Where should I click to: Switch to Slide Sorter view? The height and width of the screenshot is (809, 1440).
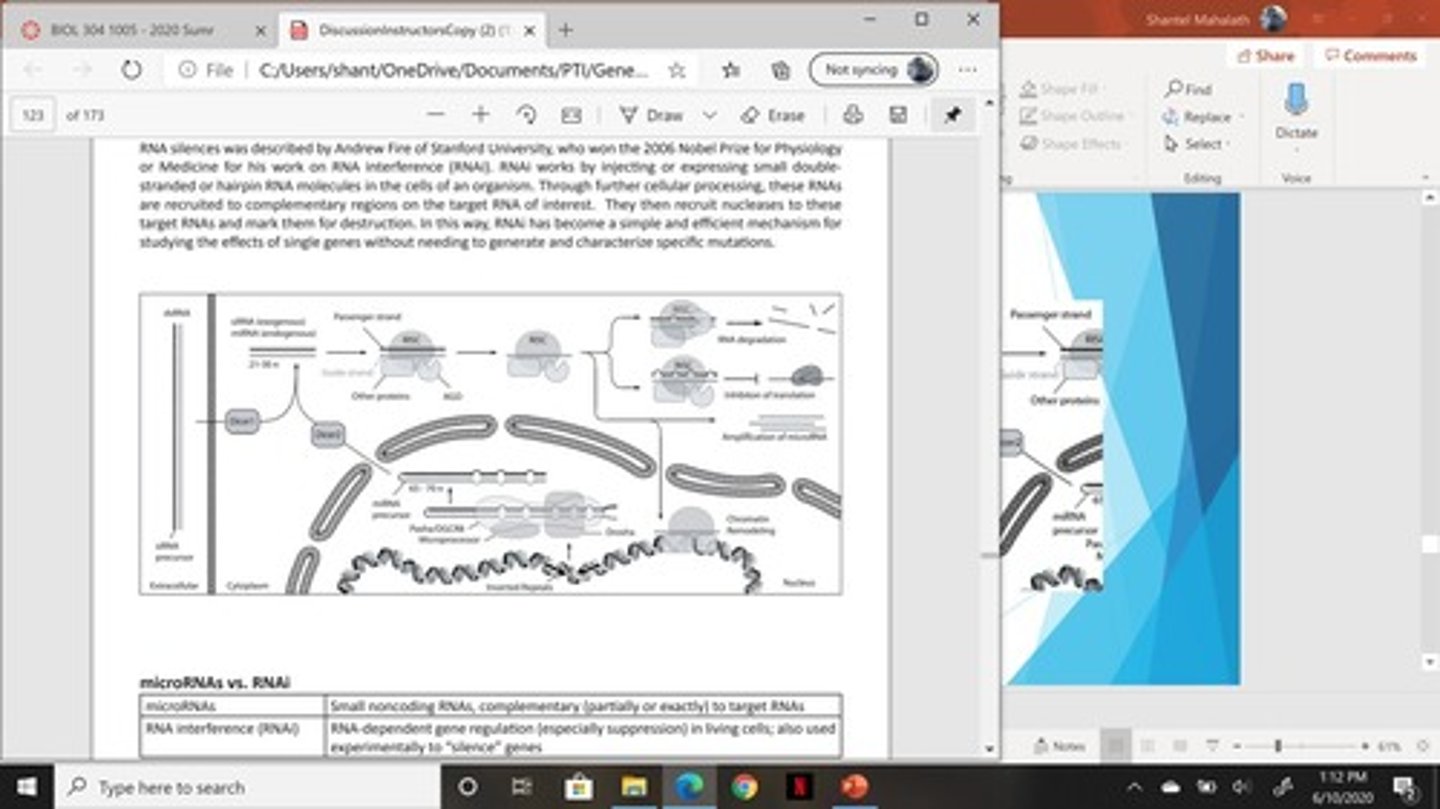[x=1148, y=746]
